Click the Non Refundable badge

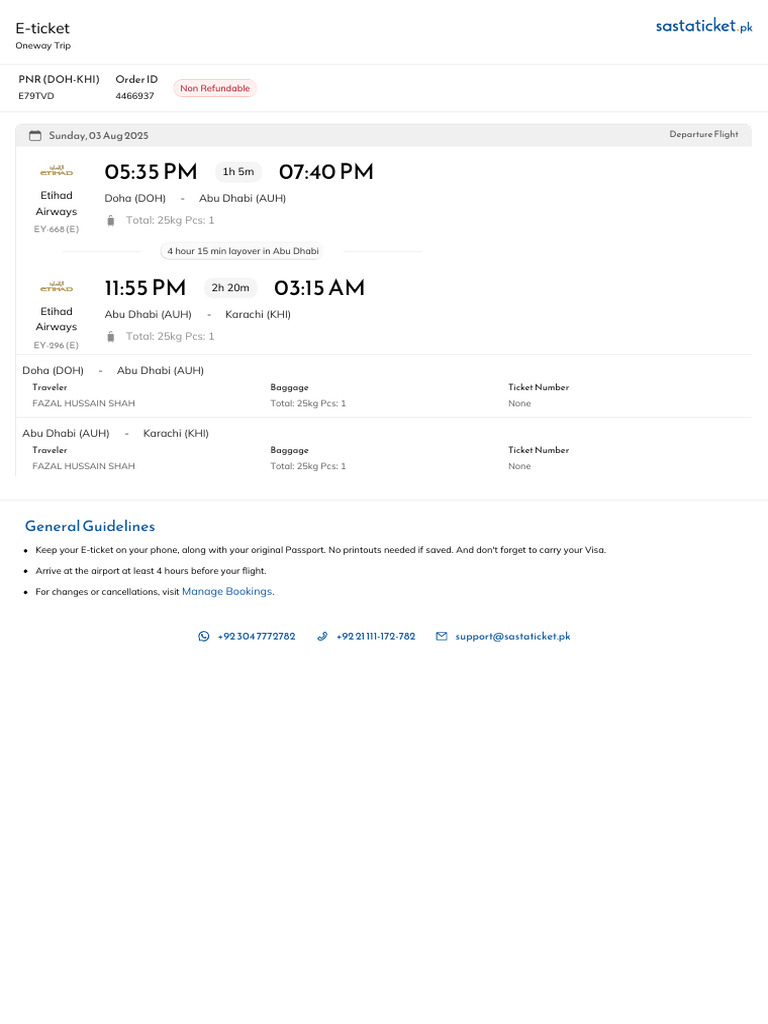(x=215, y=88)
